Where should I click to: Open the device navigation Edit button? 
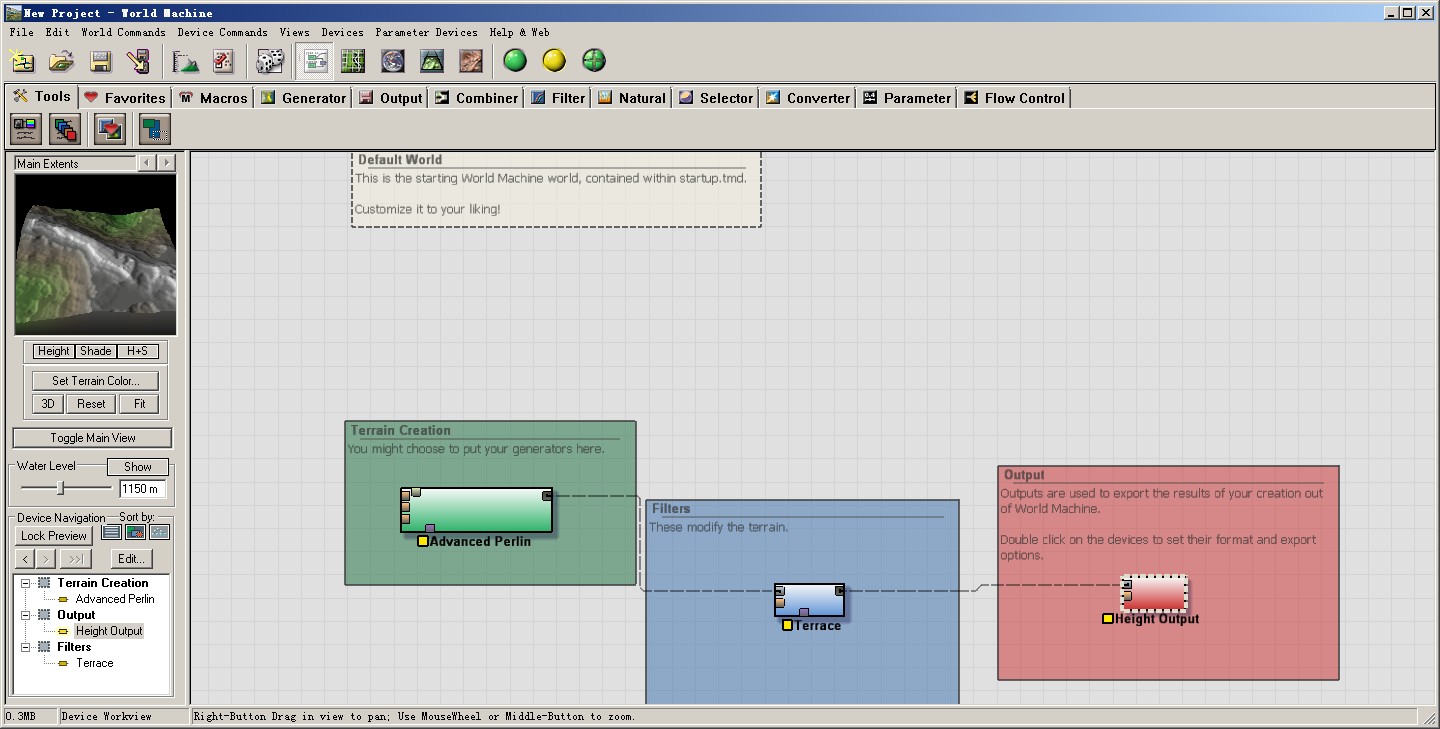coord(131,559)
